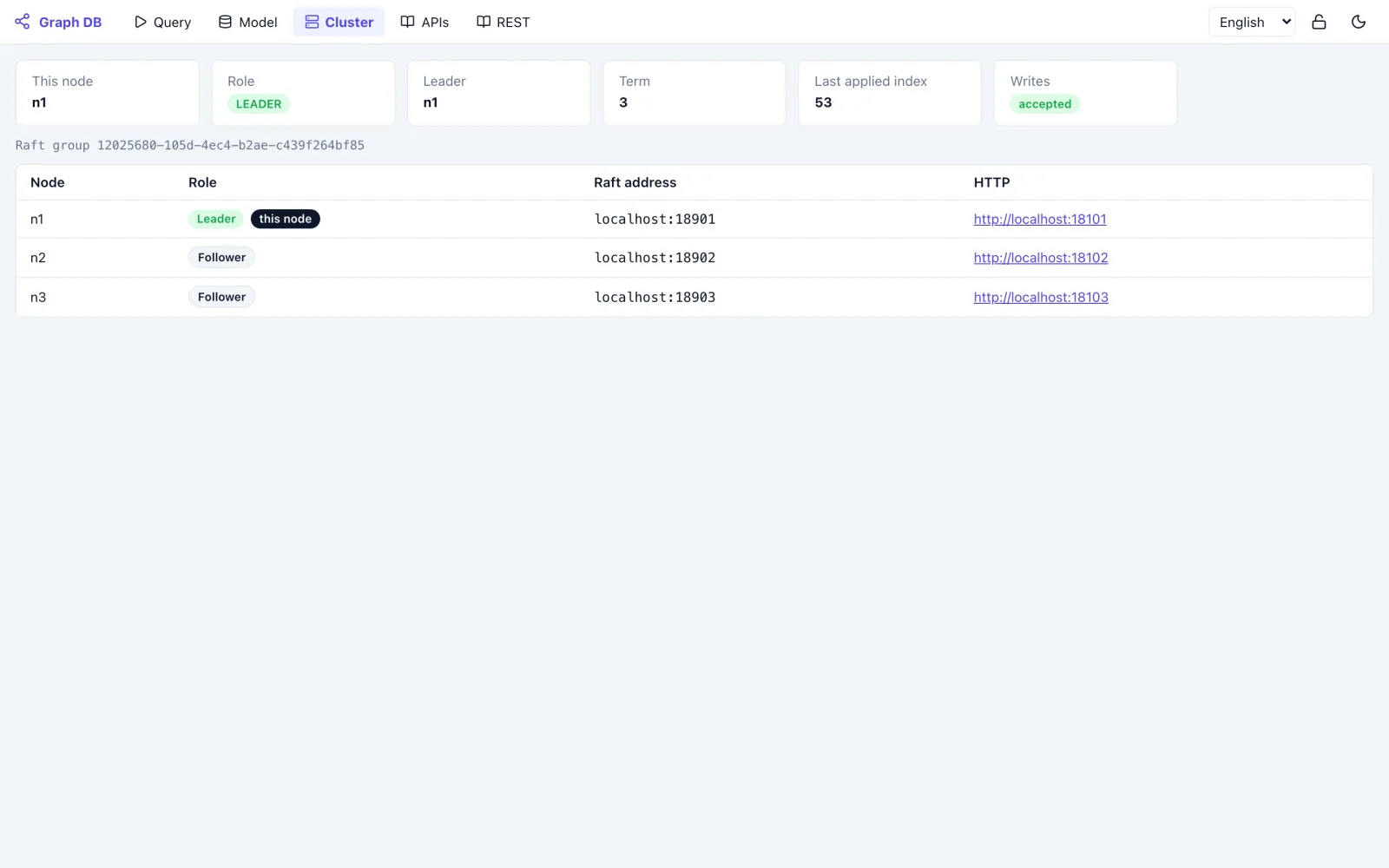Open the REST tab
This screenshot has width=1389, height=868.
503,22
